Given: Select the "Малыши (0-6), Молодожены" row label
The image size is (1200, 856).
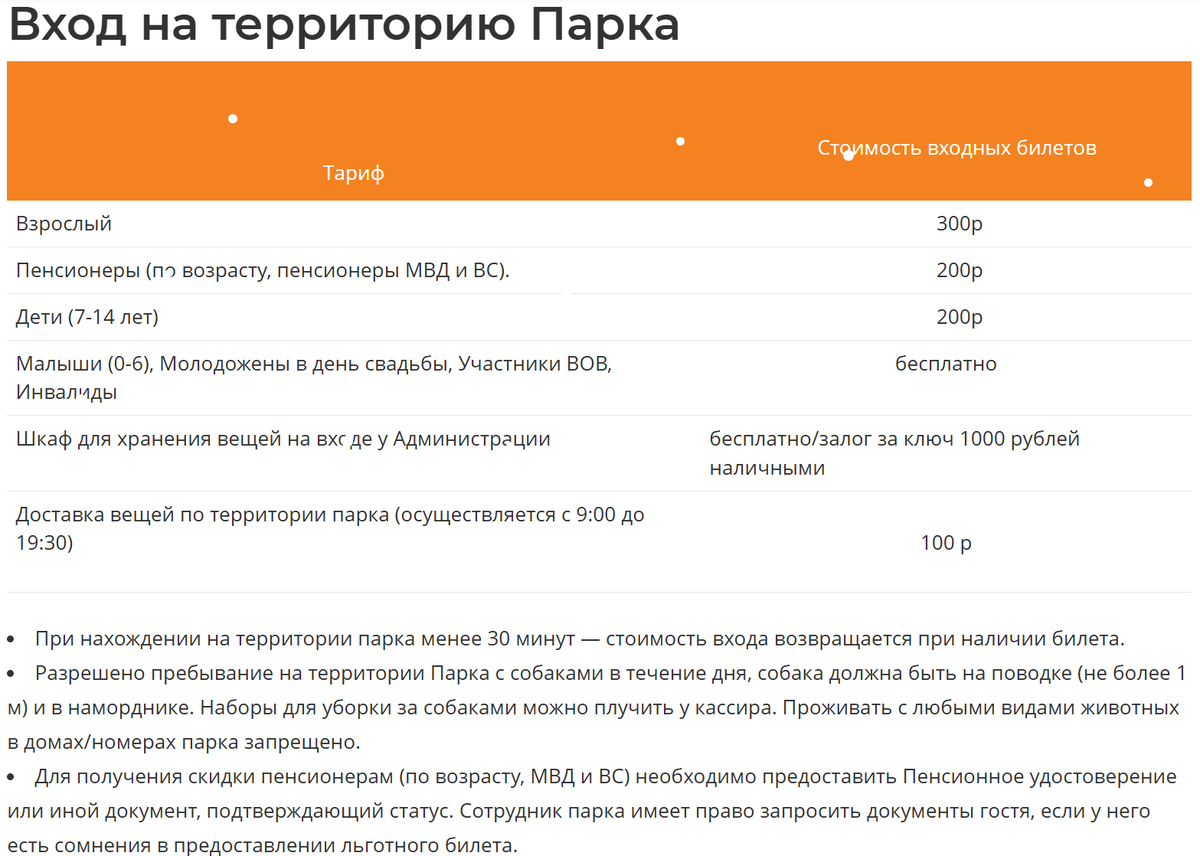Looking at the screenshot, I should pos(313,364).
